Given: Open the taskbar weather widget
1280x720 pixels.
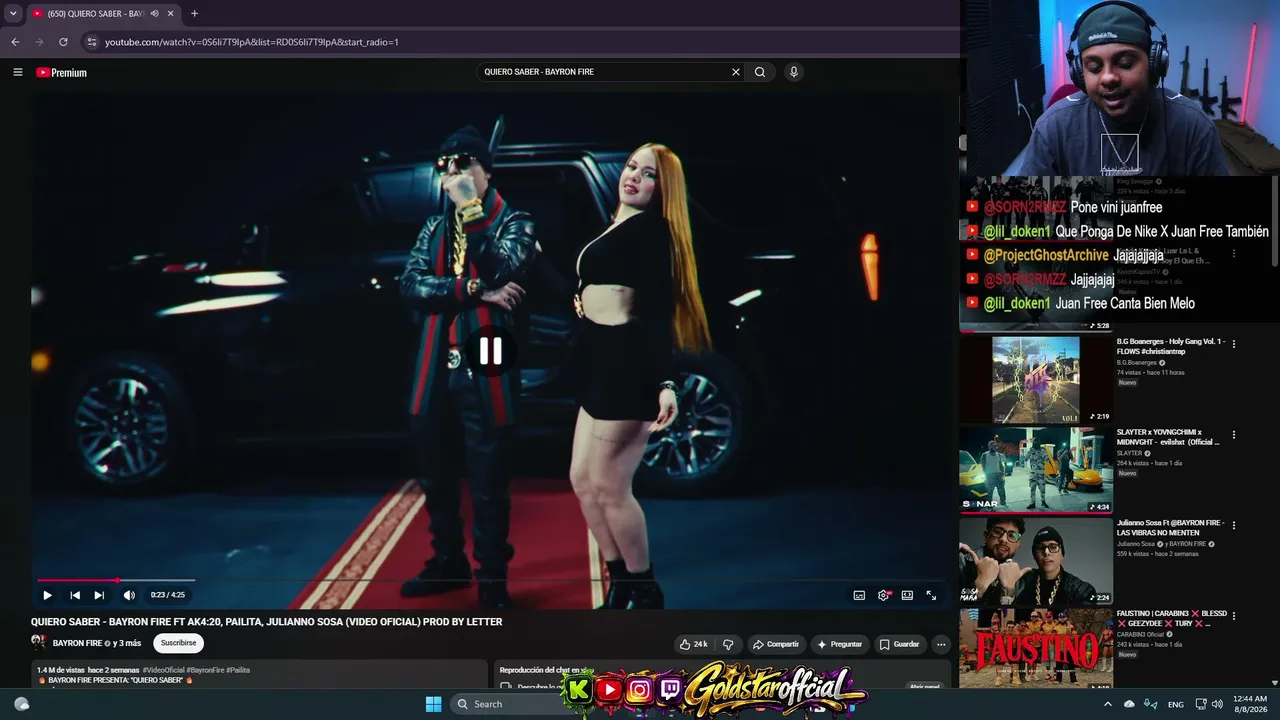Looking at the screenshot, I should click(x=21, y=704).
